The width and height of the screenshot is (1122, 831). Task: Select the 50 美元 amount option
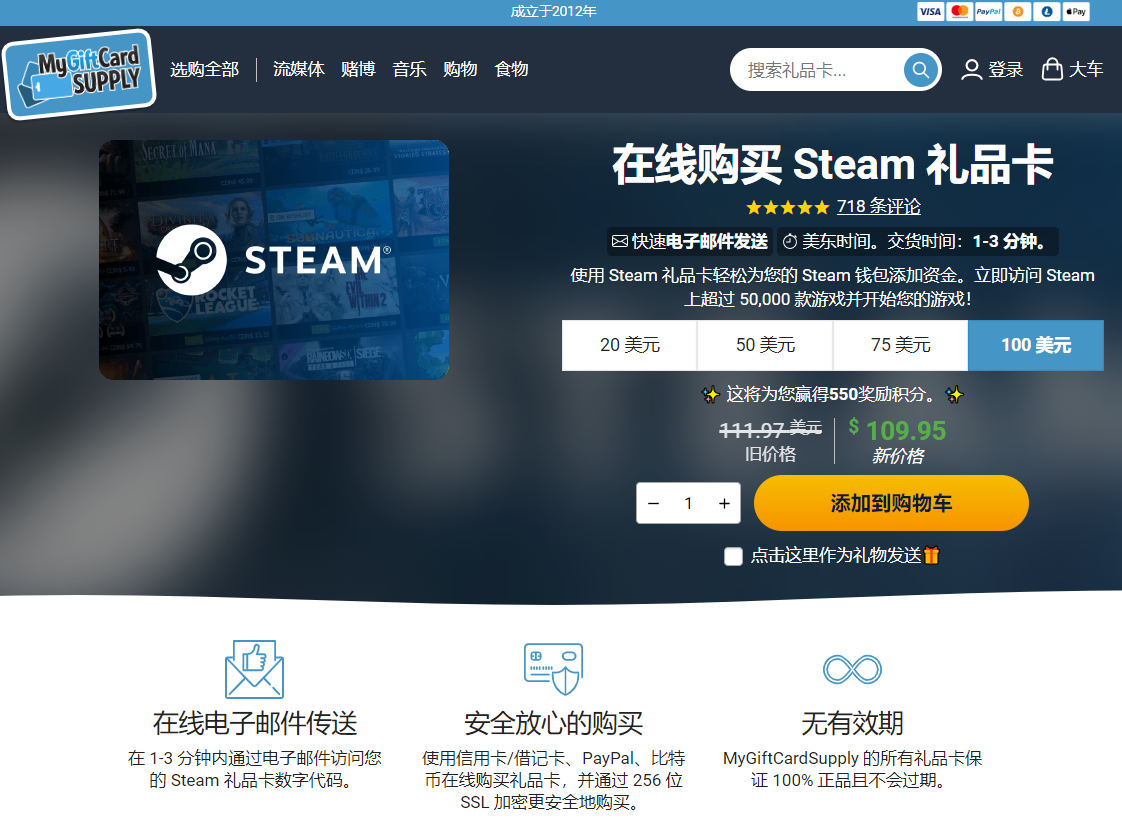pyautogui.click(x=765, y=345)
